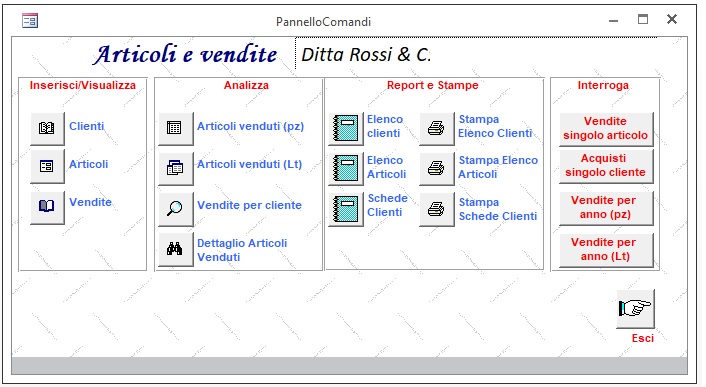This screenshot has width=706, height=387.
Task: Click the Articoli form icon button
Action: [47, 166]
